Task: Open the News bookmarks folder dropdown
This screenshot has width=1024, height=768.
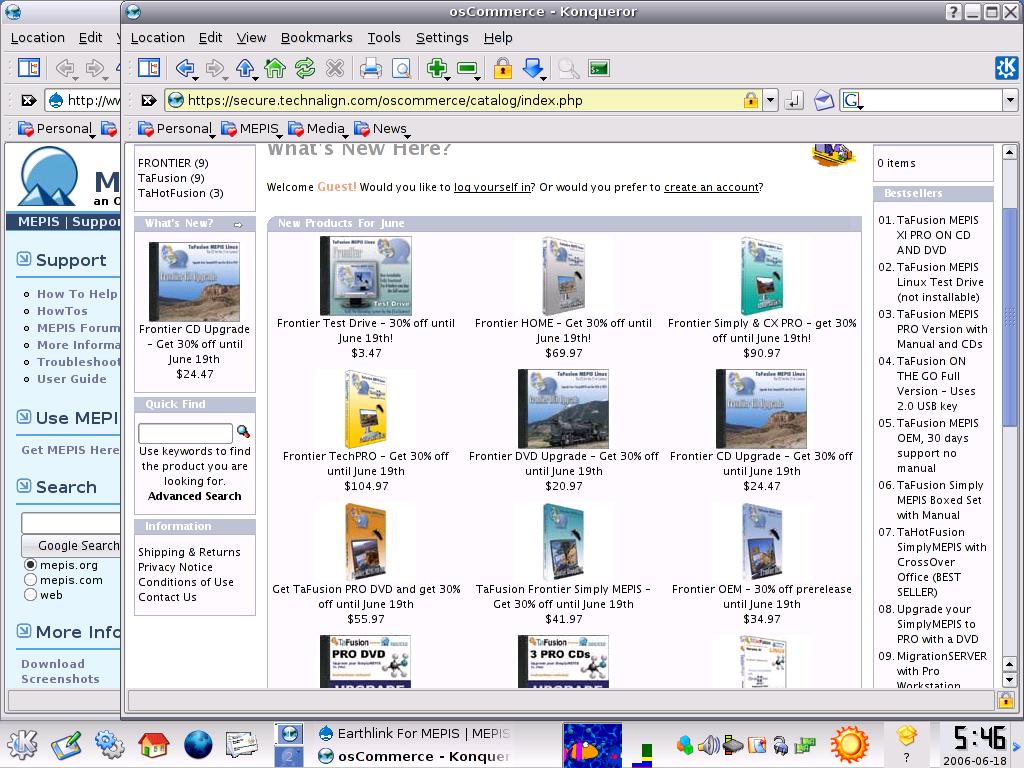Action: (381, 129)
